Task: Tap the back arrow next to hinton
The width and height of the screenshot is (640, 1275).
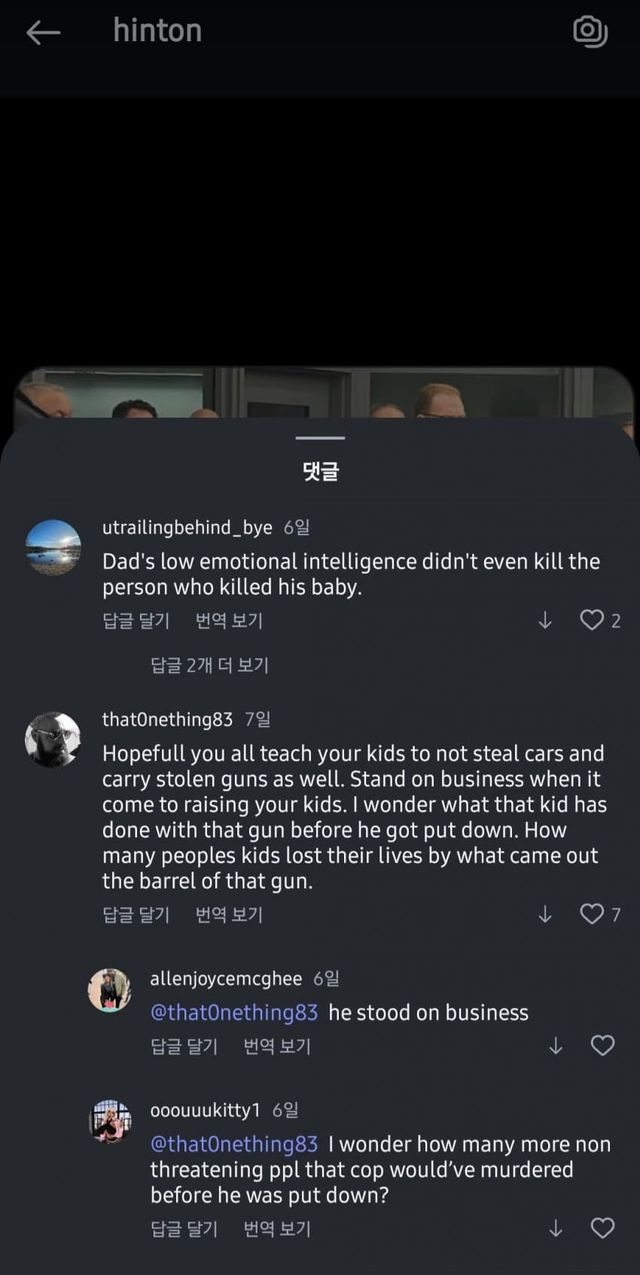Action: point(43,33)
